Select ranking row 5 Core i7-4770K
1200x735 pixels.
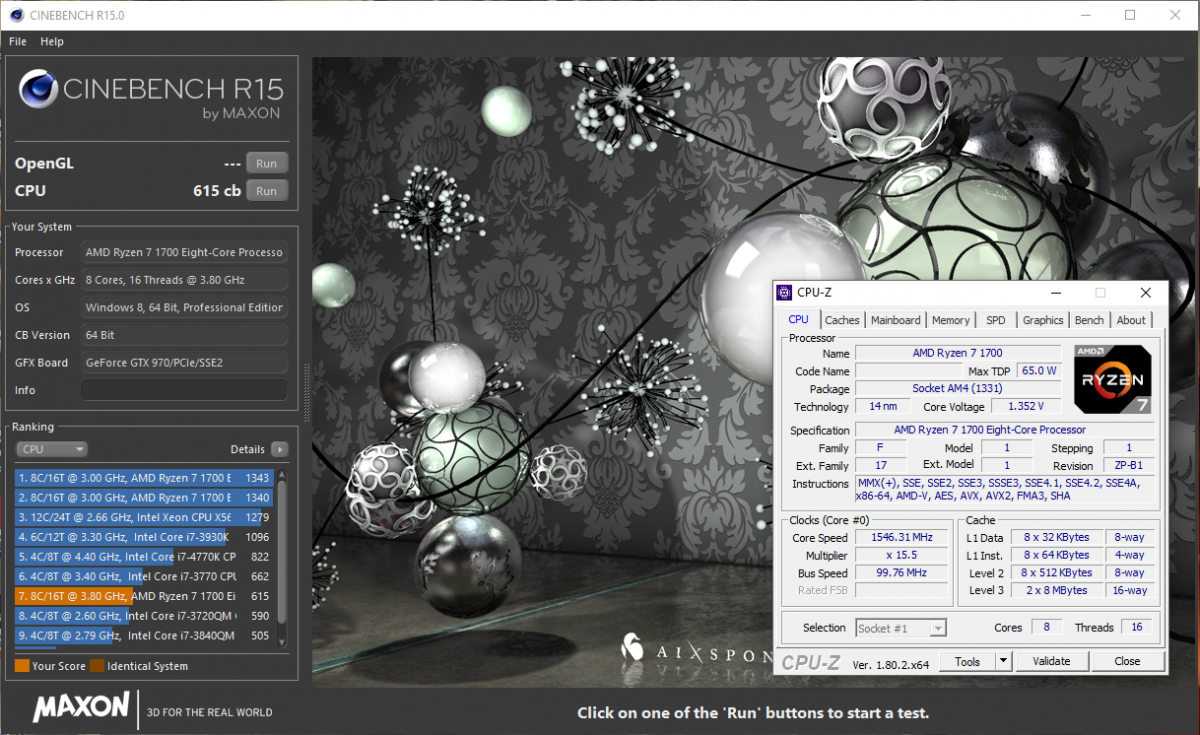144,556
